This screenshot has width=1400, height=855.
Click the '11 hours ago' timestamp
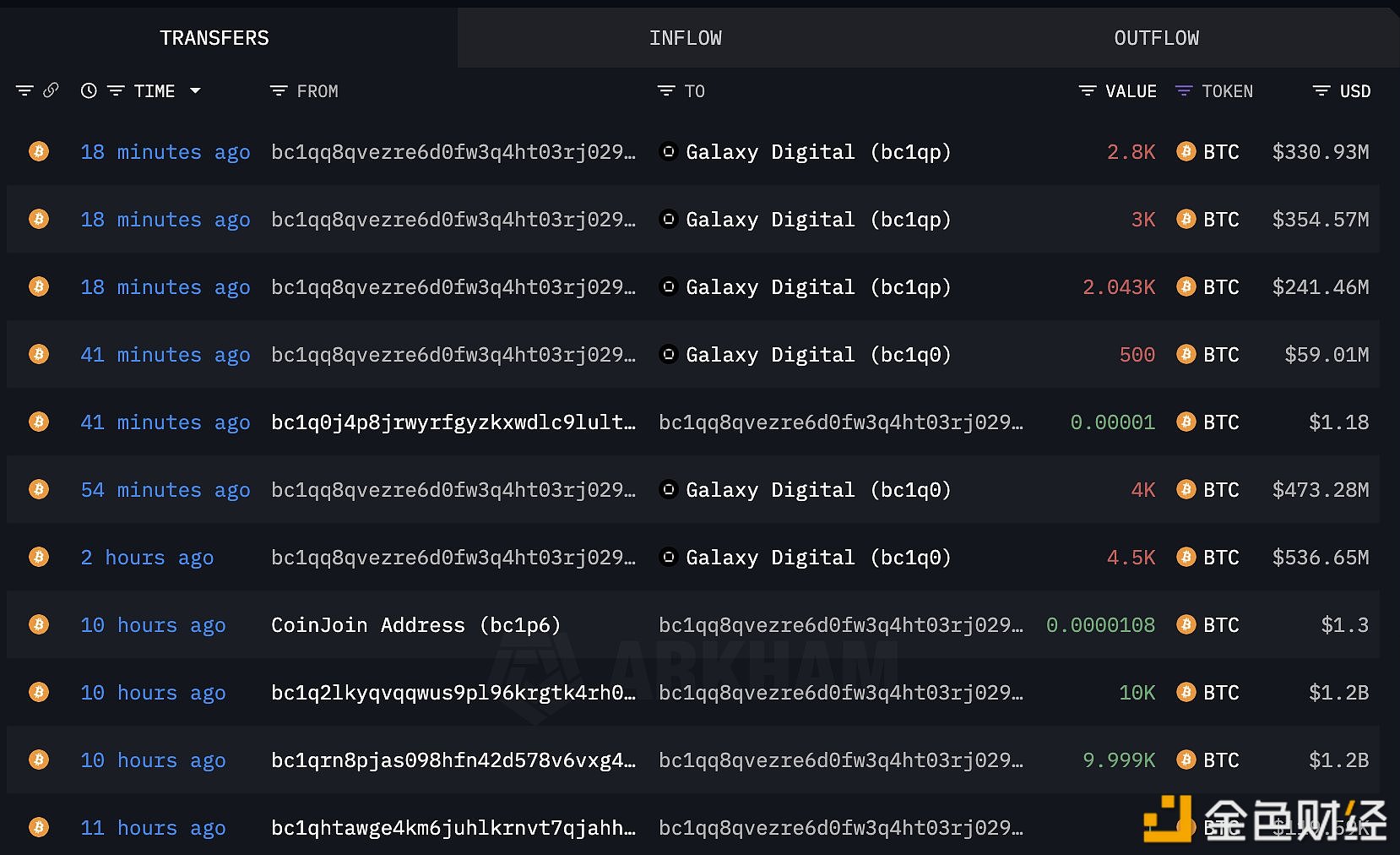[153, 828]
